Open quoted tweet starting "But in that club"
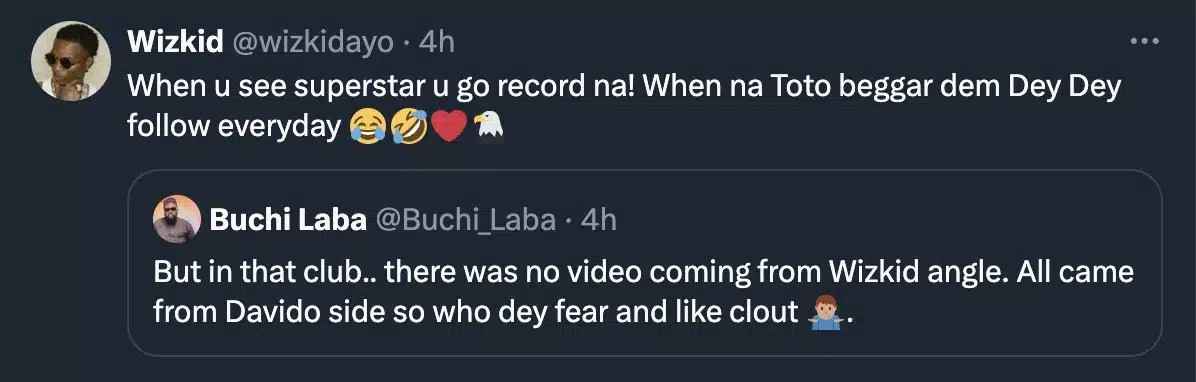1196x382 pixels. click(645, 263)
